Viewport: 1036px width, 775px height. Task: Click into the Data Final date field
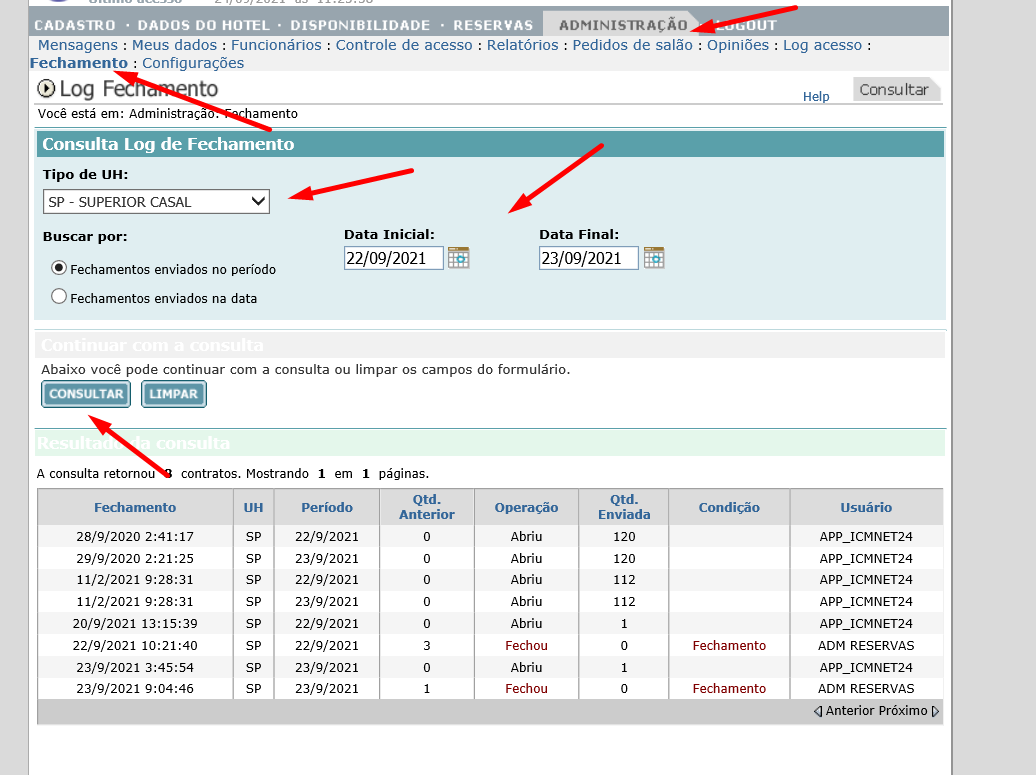589,258
